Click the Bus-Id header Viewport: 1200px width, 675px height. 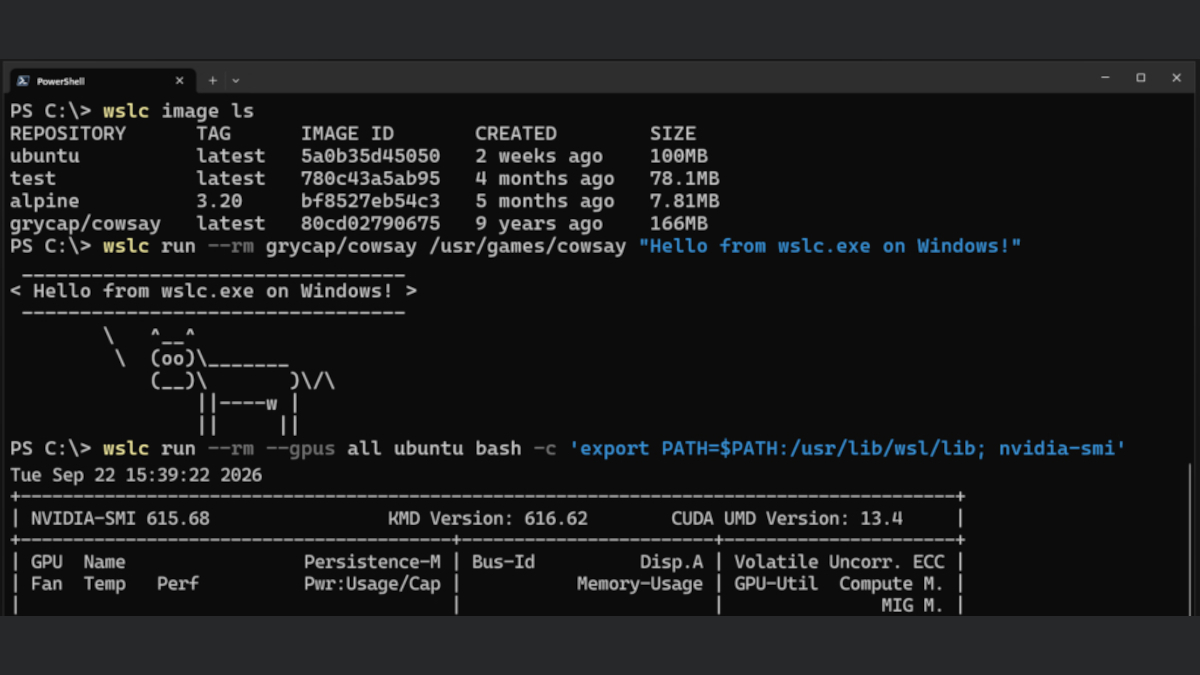503,562
